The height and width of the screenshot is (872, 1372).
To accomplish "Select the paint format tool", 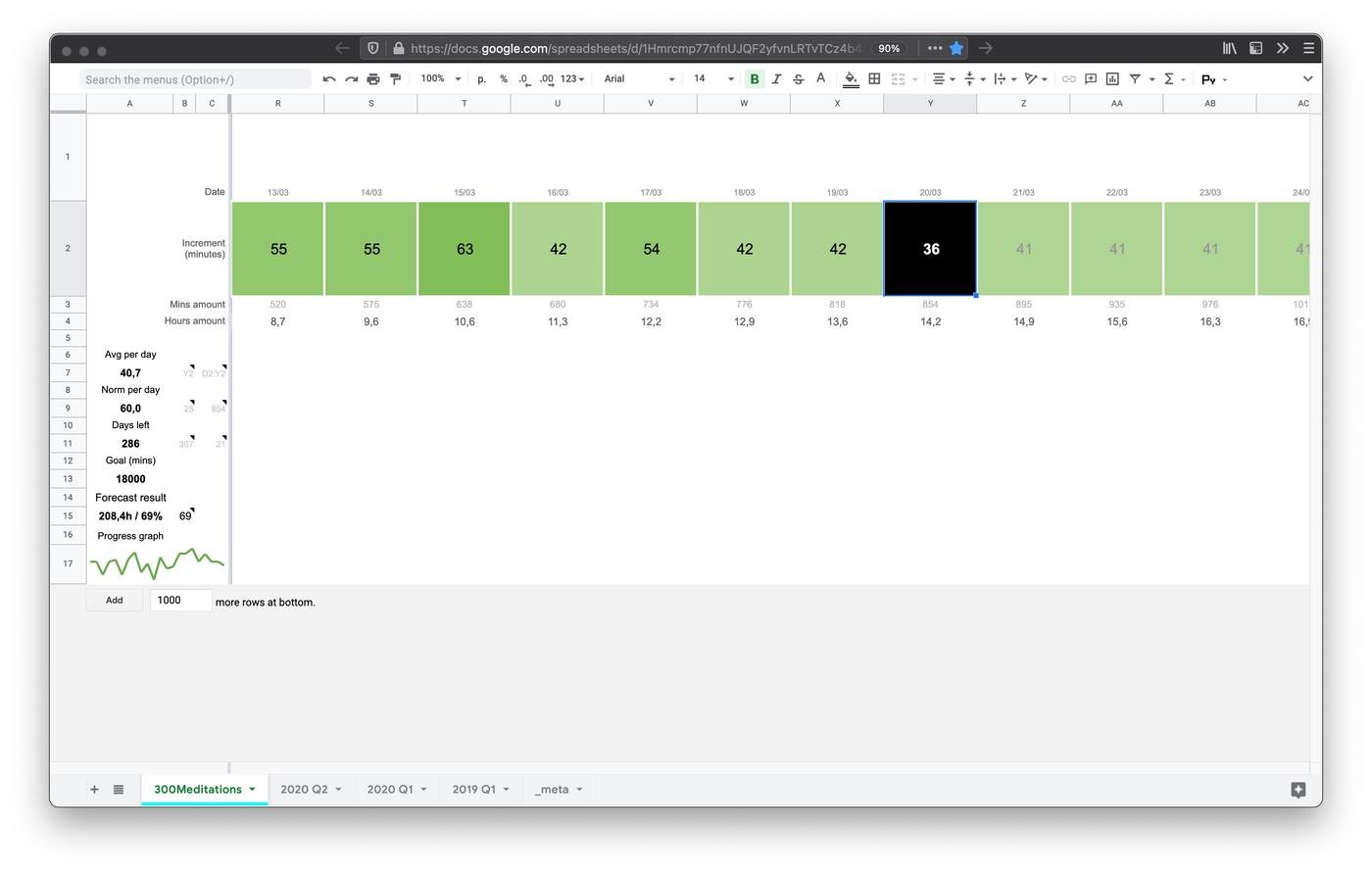I will pos(396,79).
